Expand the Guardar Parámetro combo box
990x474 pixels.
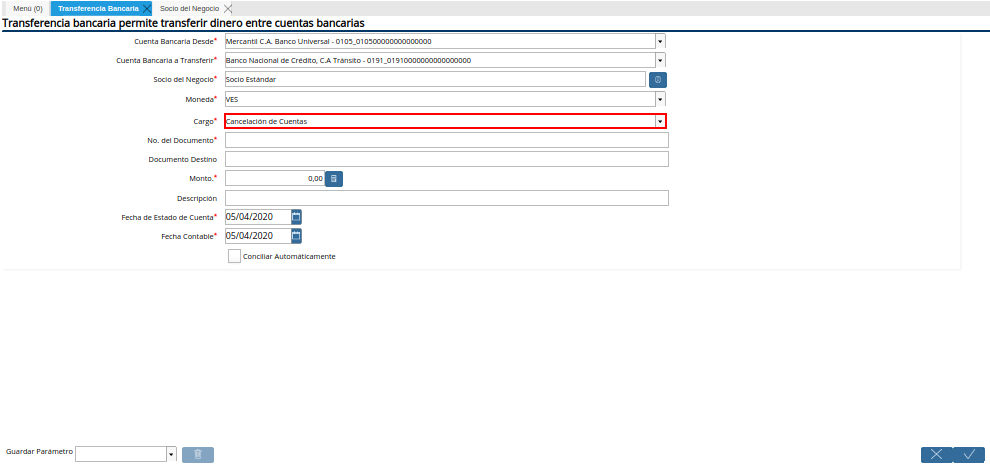click(x=171, y=454)
